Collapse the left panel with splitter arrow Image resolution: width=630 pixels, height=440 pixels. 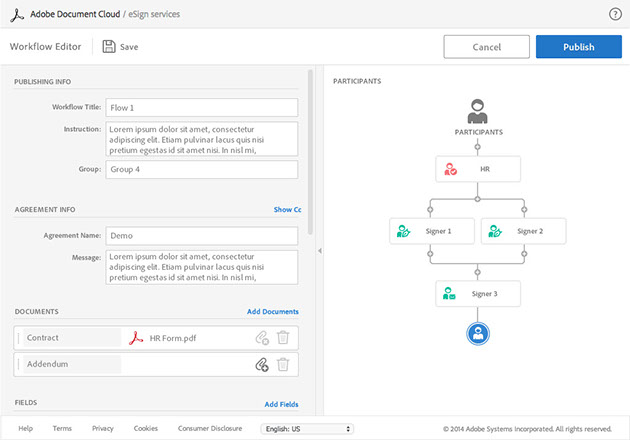(x=319, y=250)
